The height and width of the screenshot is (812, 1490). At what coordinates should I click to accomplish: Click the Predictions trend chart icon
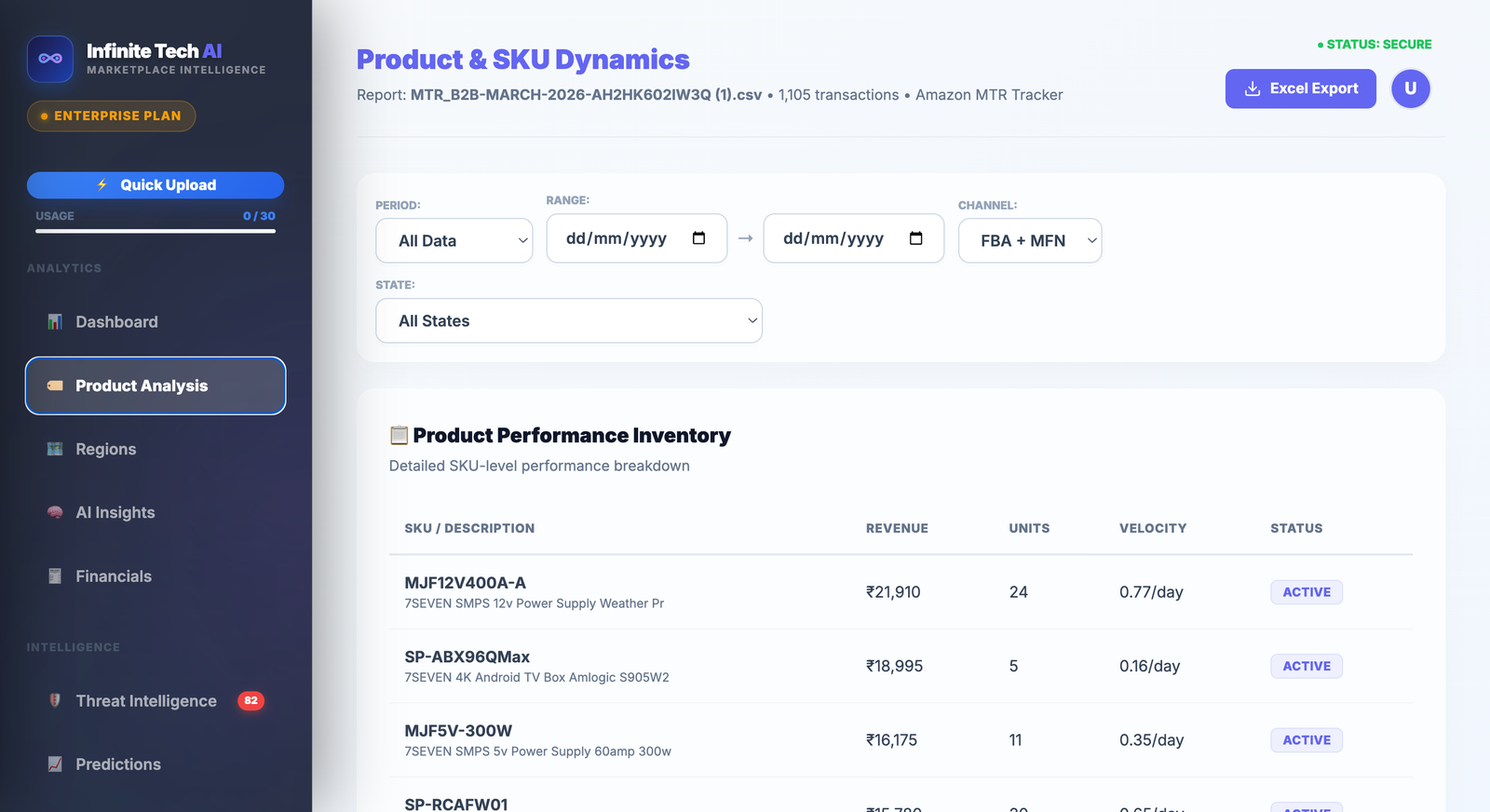click(x=55, y=765)
